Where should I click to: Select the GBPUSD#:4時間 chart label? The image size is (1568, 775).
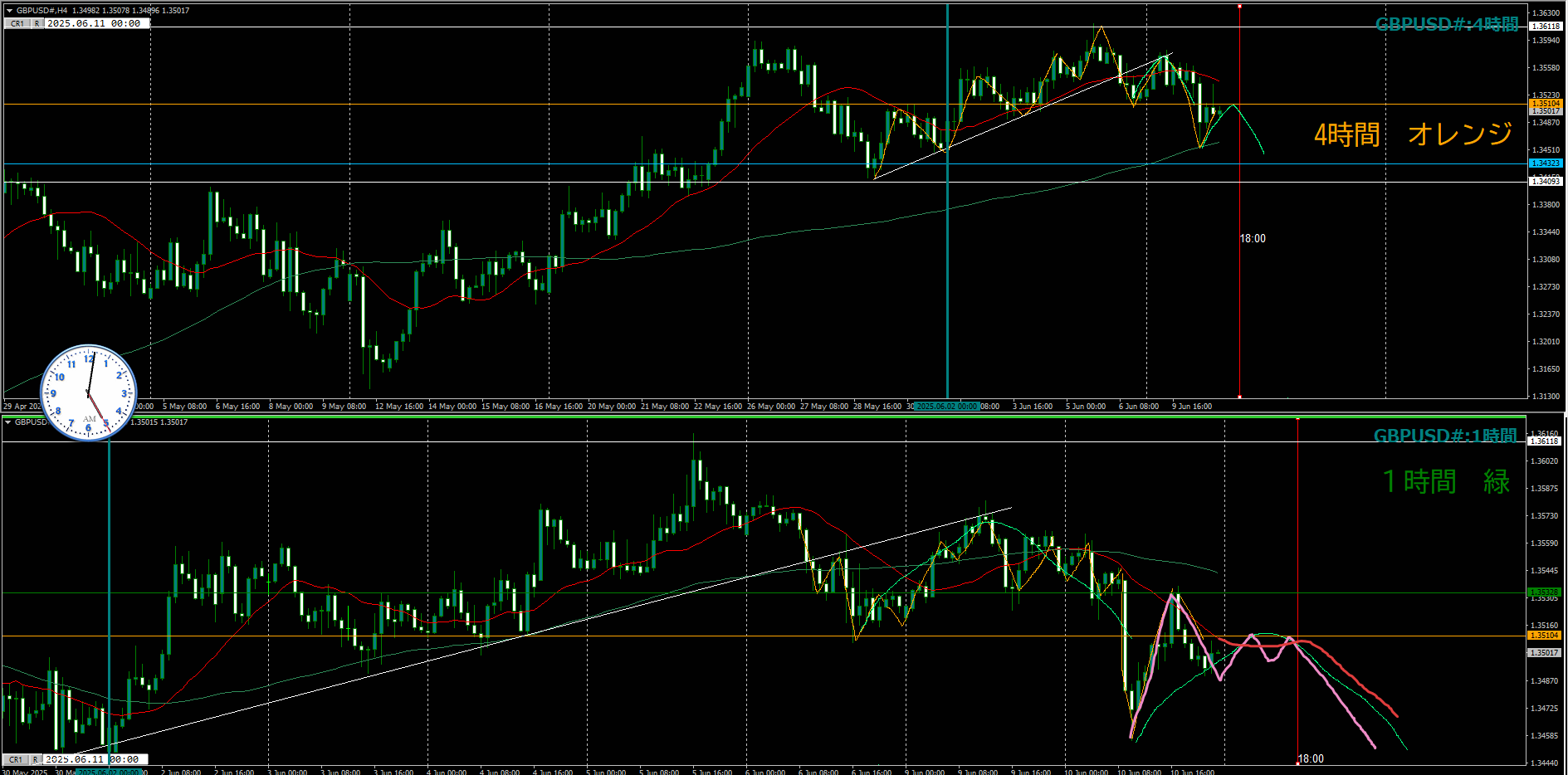(x=1446, y=24)
